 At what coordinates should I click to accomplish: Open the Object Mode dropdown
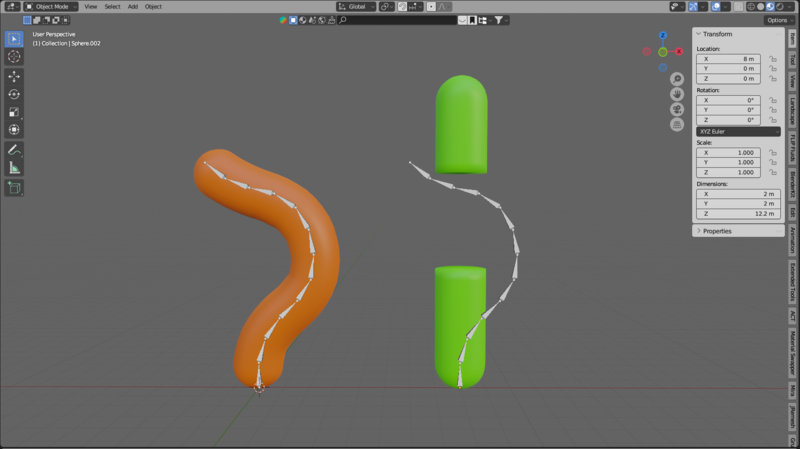(x=50, y=6)
